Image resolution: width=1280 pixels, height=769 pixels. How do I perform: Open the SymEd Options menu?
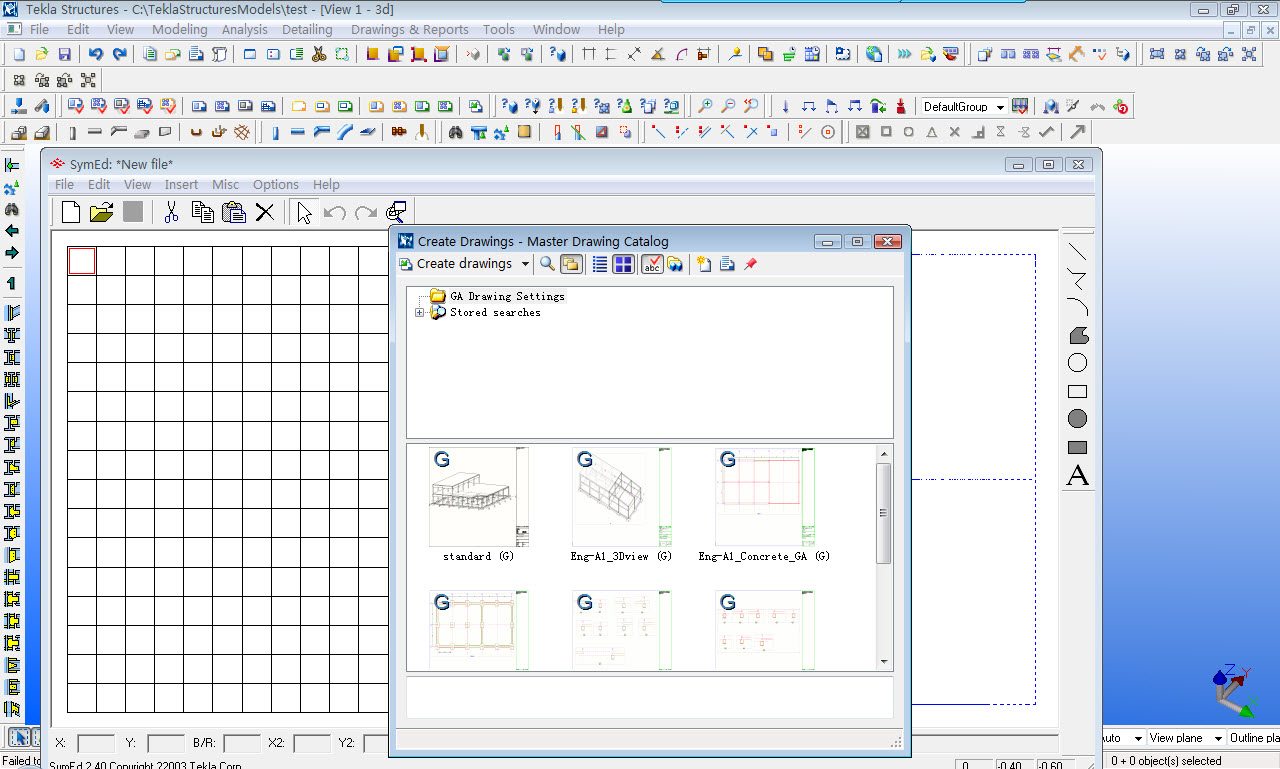(276, 184)
